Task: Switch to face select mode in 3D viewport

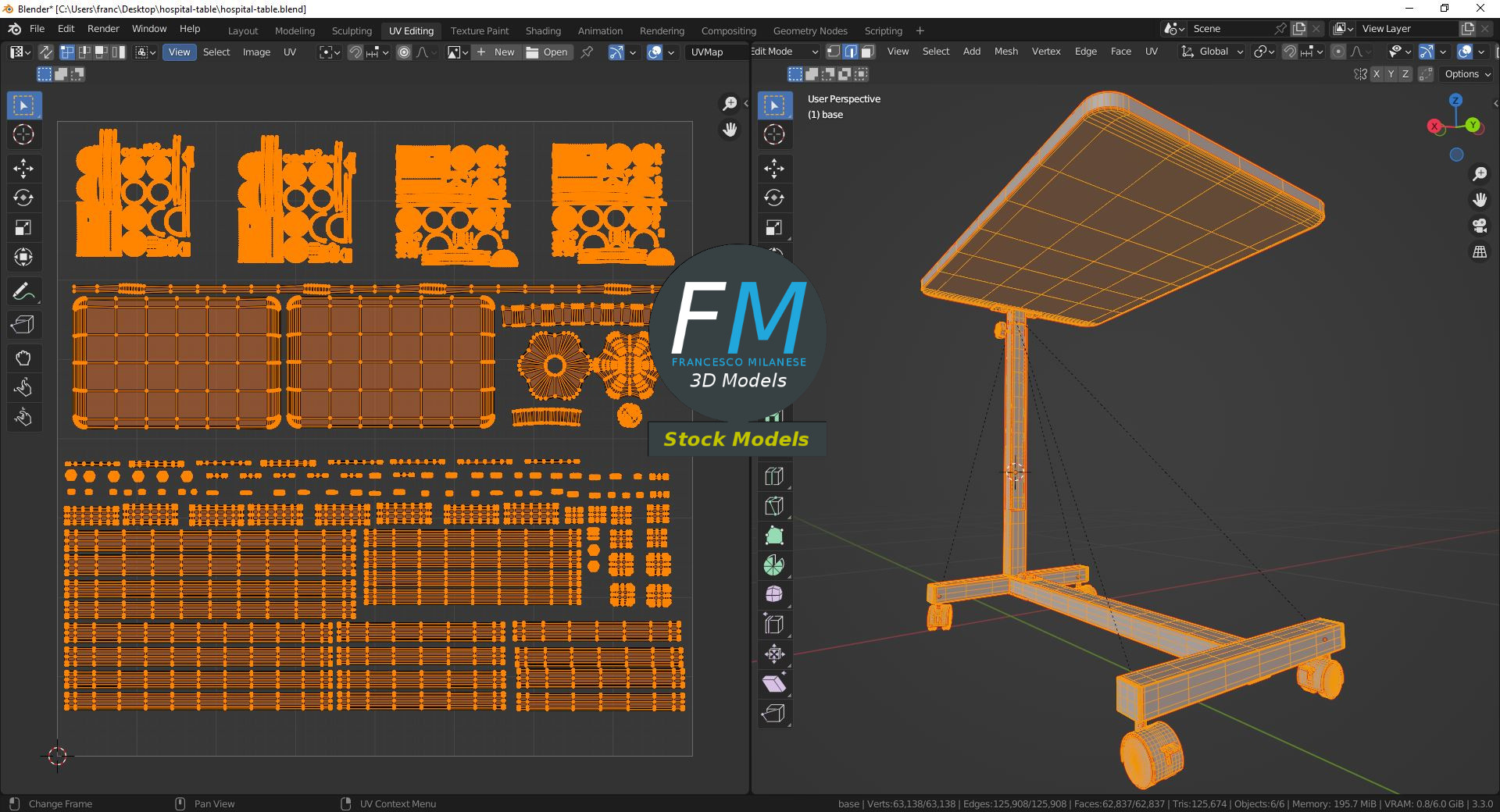Action: [867, 52]
